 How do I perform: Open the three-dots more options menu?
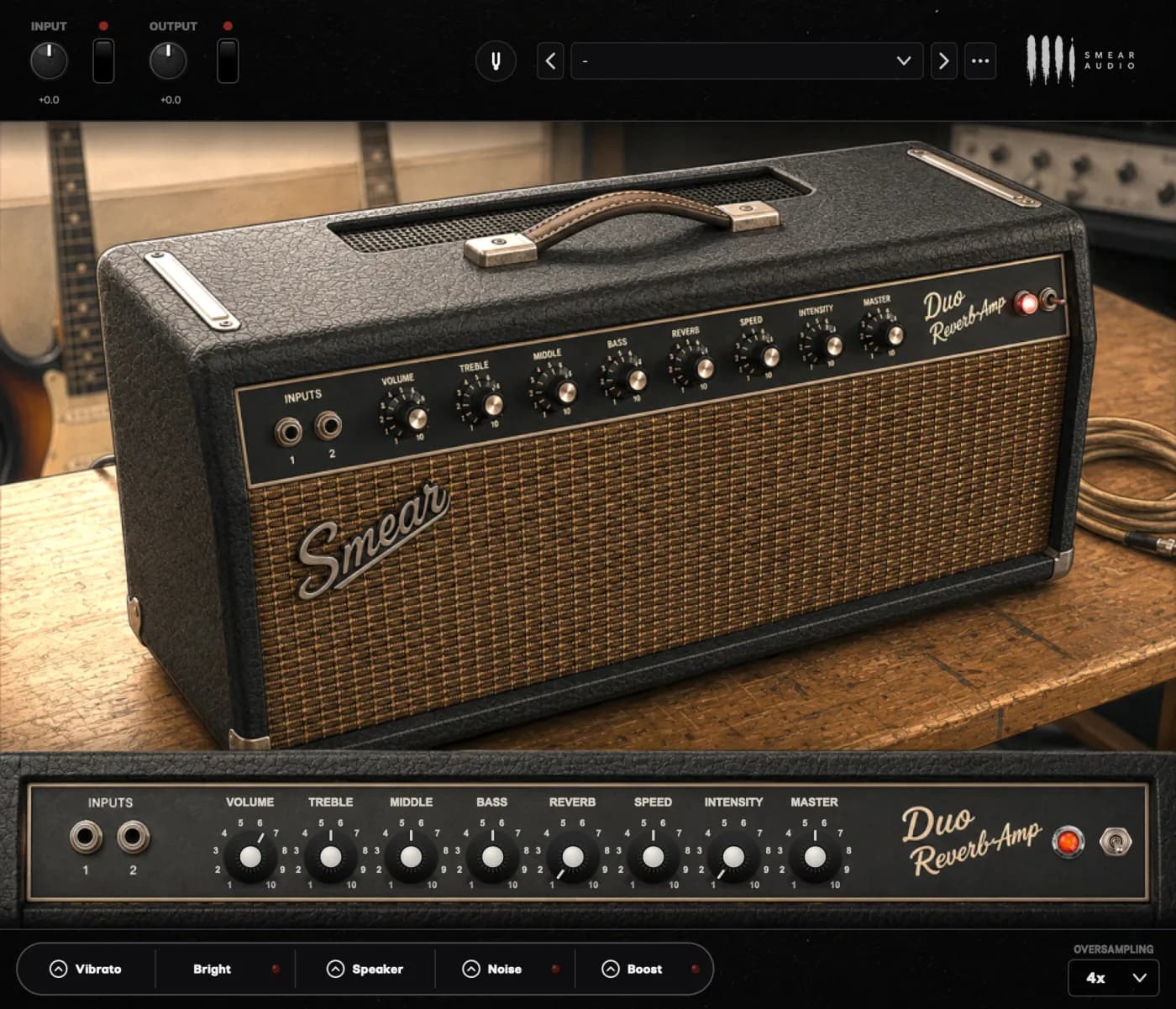point(980,61)
